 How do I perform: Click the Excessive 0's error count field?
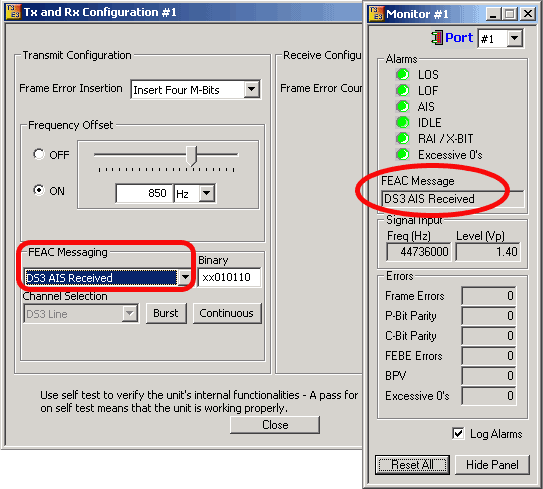point(489,395)
